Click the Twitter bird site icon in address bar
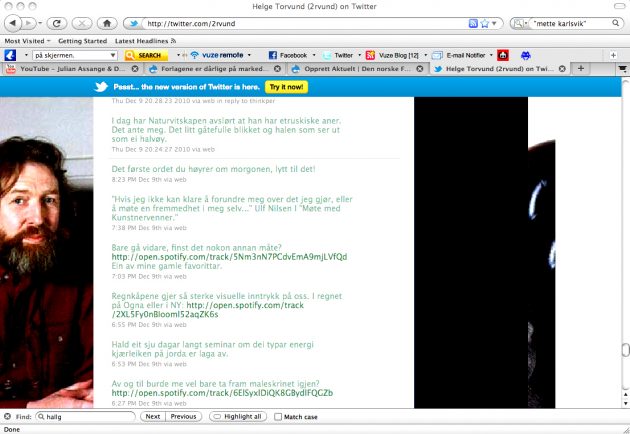The height and width of the screenshot is (434, 630). click(133, 24)
